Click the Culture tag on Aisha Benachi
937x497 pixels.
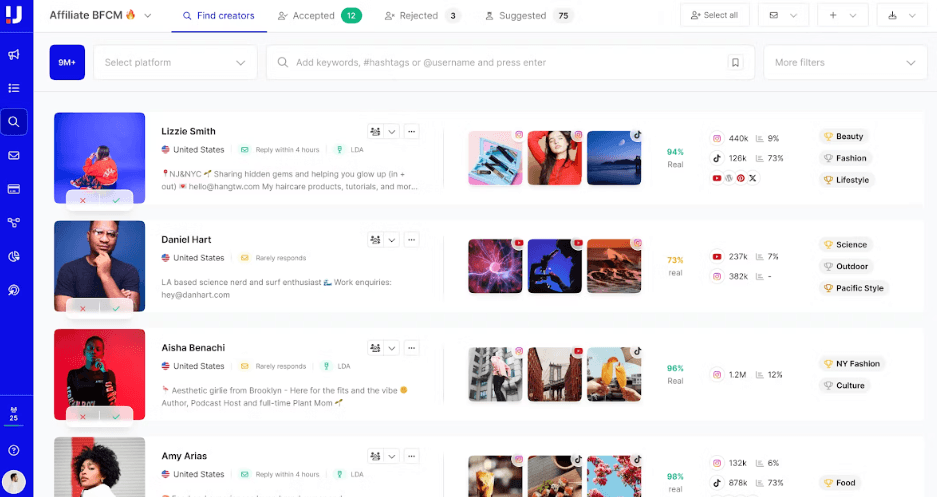(844, 385)
